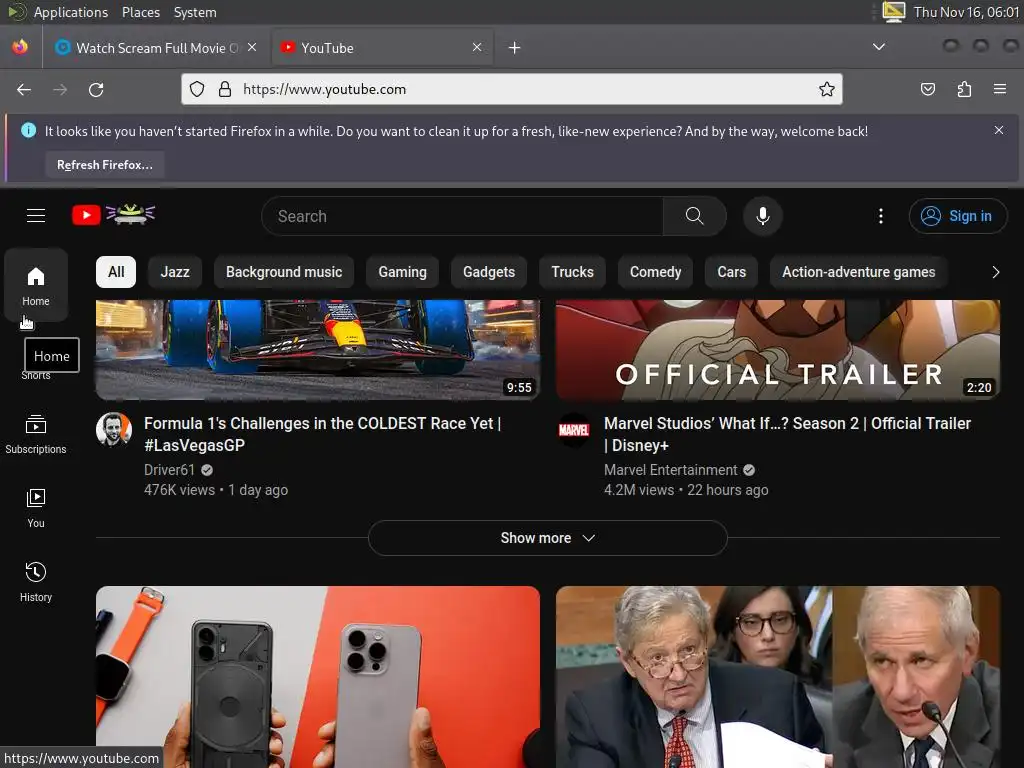Open a new browser tab
The width and height of the screenshot is (1024, 768).
click(515, 48)
